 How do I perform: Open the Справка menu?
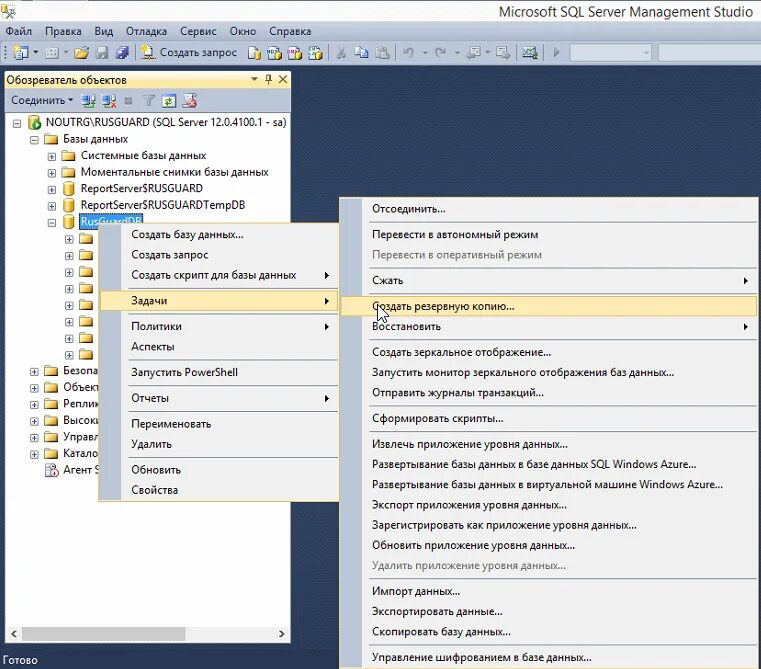click(x=290, y=31)
